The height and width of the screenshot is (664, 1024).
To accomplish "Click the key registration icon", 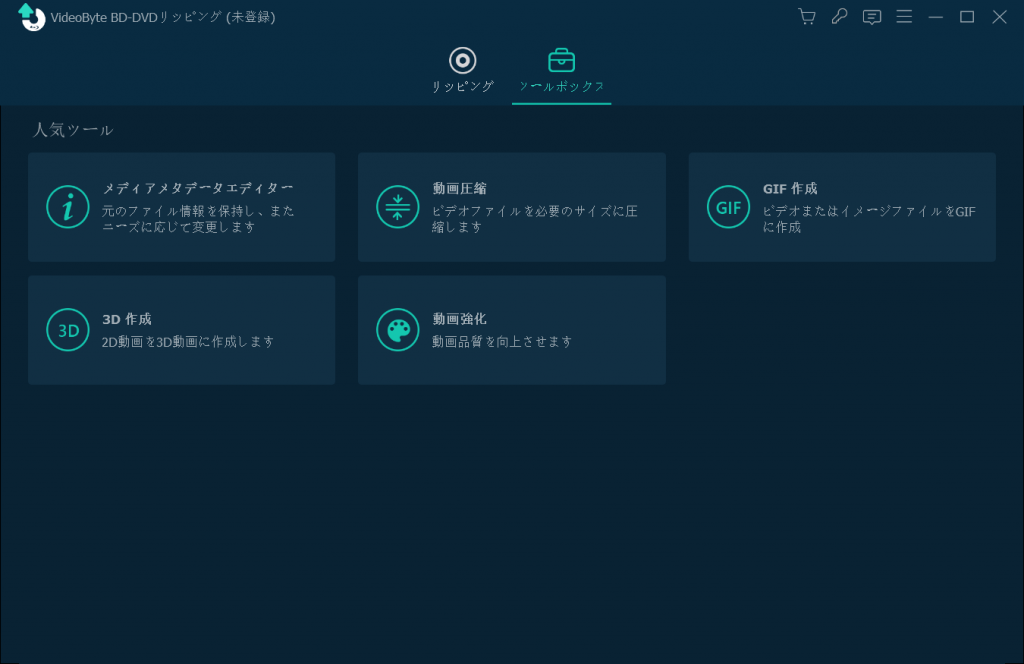I will click(x=839, y=16).
